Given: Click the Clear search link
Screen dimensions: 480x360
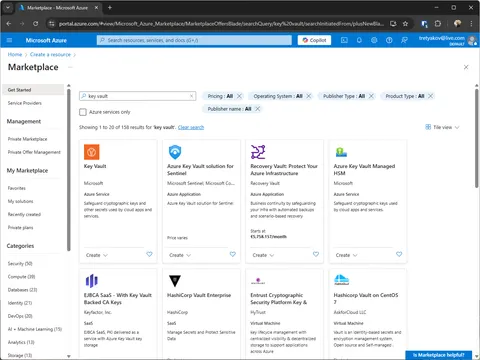Looking at the screenshot, I should tap(191, 127).
